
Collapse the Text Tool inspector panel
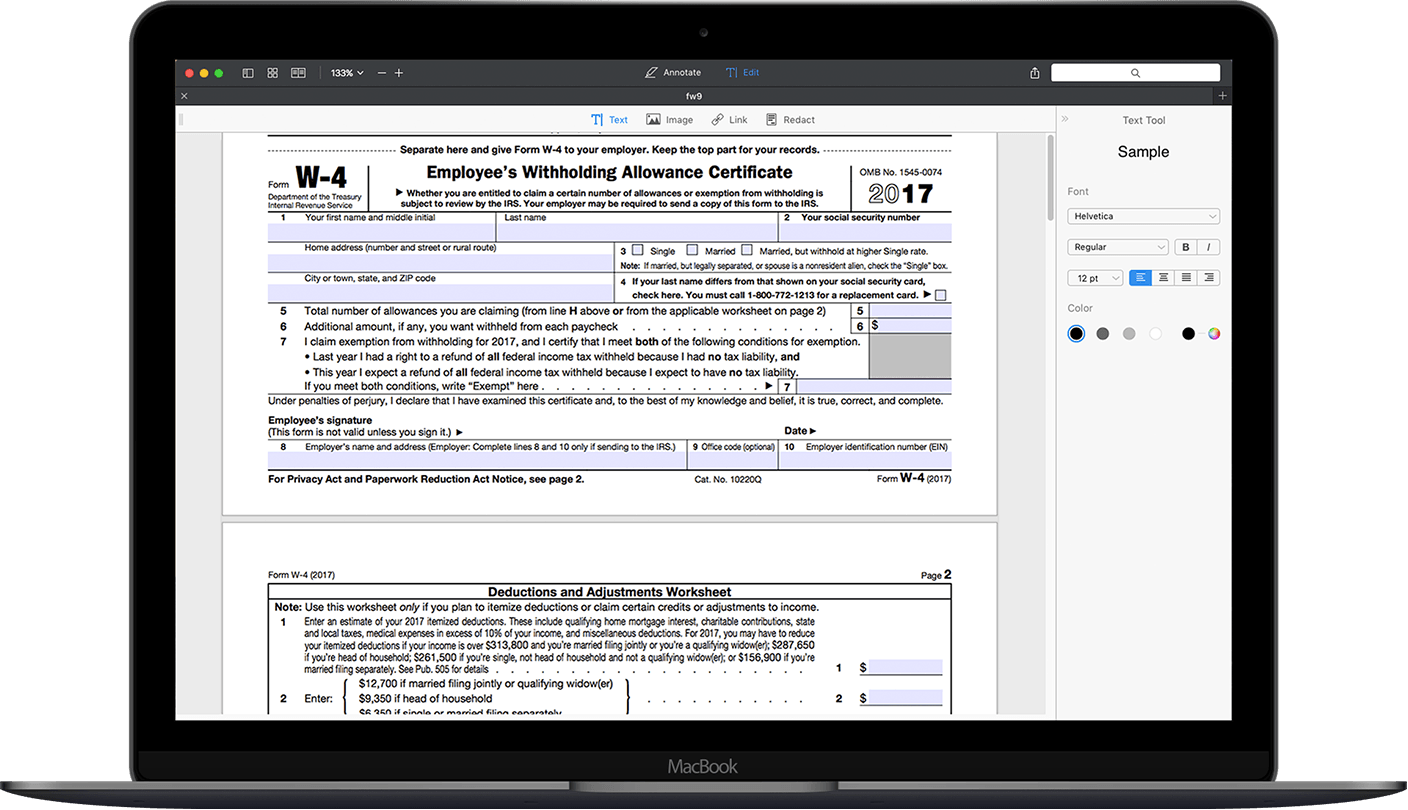point(1065,119)
